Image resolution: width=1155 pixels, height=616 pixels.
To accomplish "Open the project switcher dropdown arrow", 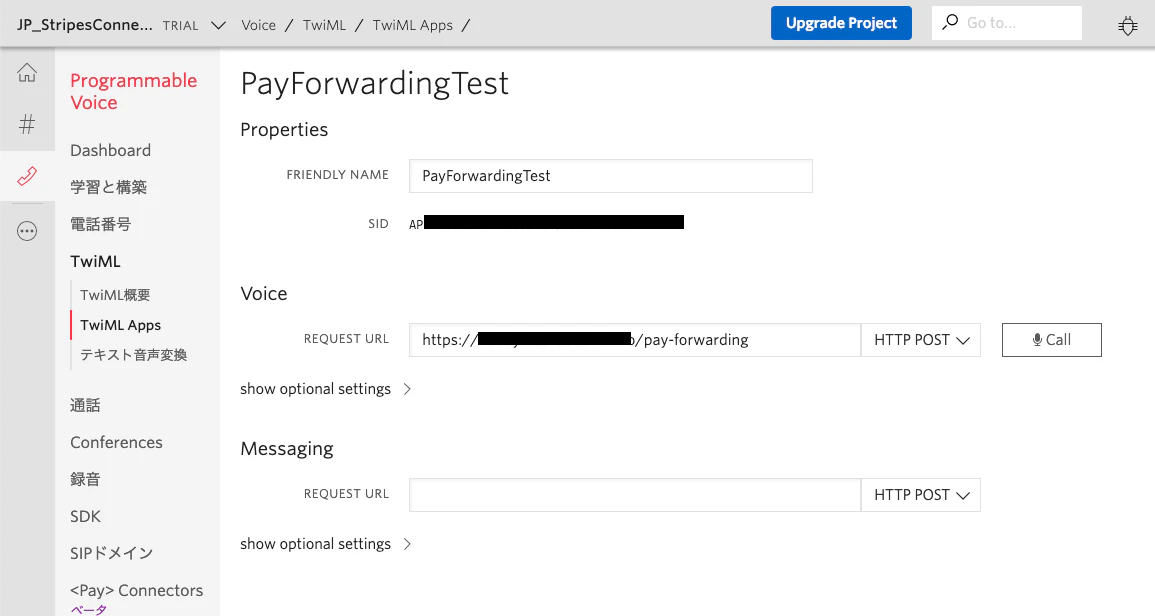I will [x=218, y=25].
